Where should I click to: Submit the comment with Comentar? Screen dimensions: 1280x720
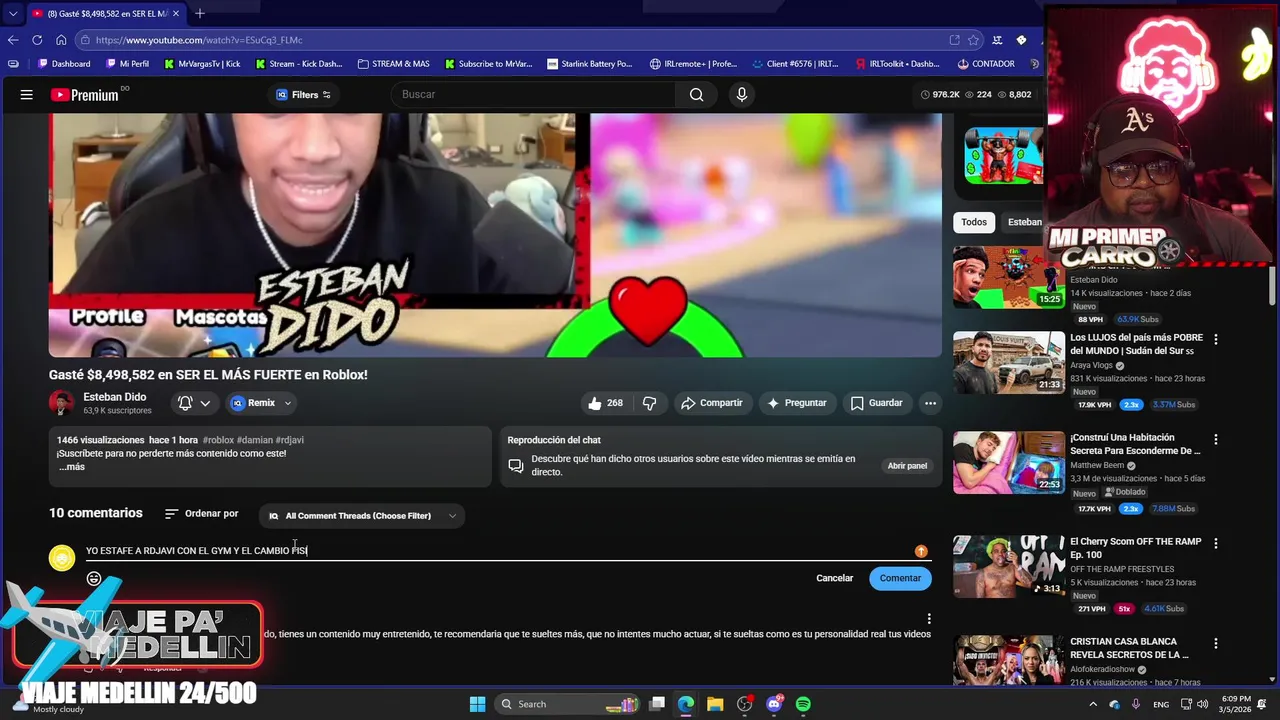(x=900, y=578)
